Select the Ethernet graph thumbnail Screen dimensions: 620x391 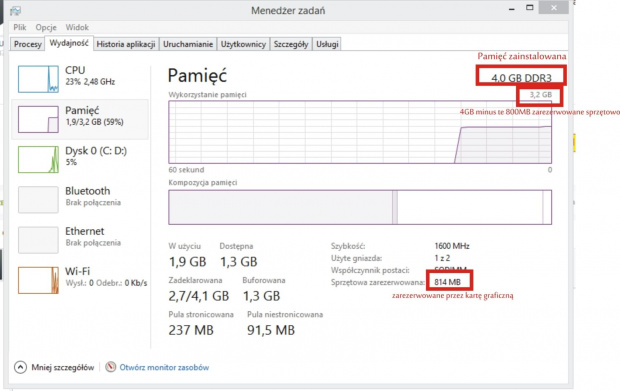coord(38,240)
